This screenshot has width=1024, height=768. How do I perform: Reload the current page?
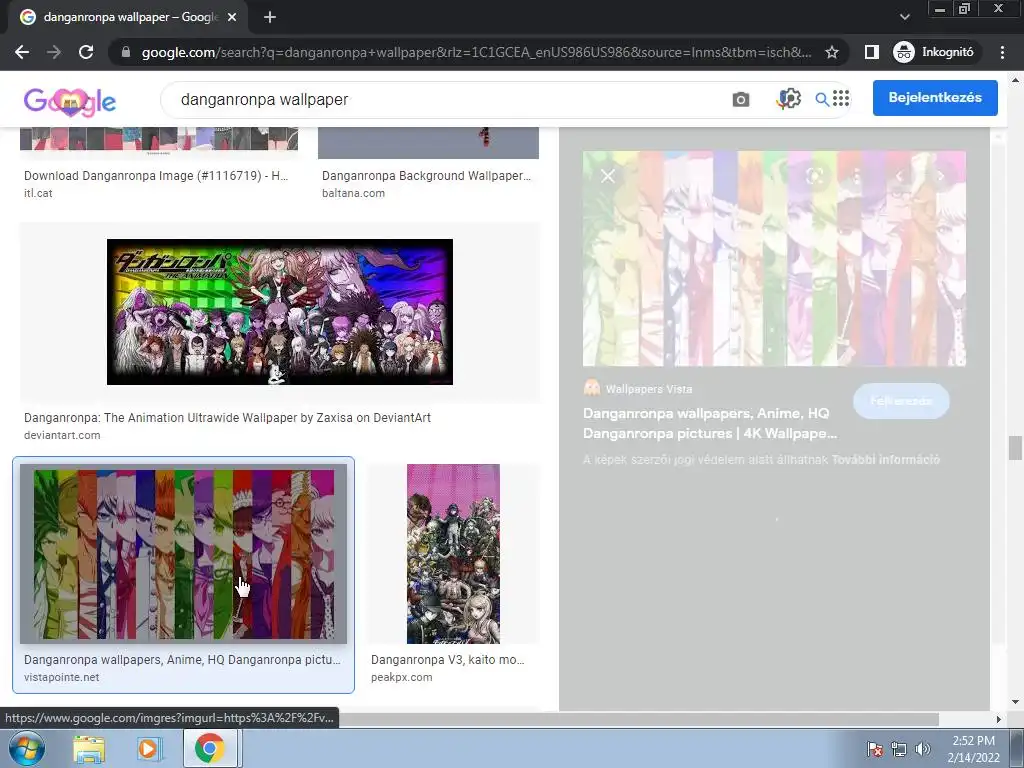point(86,52)
